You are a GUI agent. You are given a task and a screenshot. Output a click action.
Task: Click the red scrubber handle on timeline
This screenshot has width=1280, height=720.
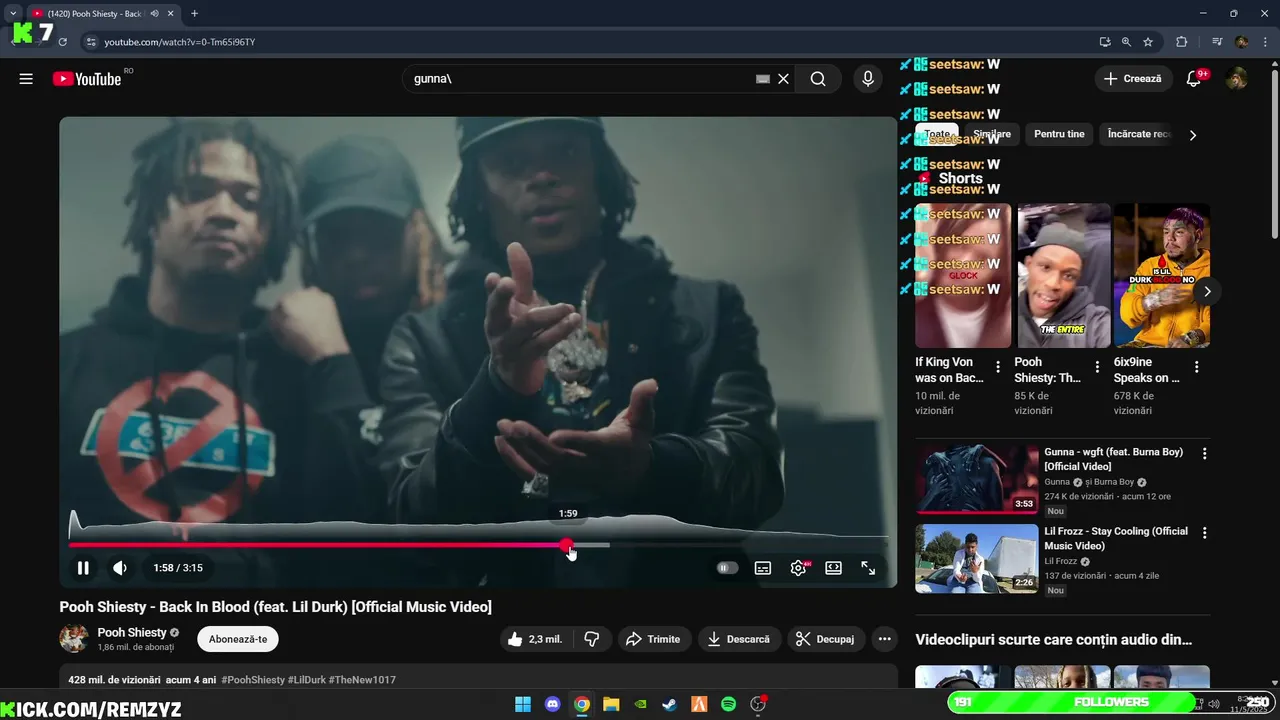[567, 545]
